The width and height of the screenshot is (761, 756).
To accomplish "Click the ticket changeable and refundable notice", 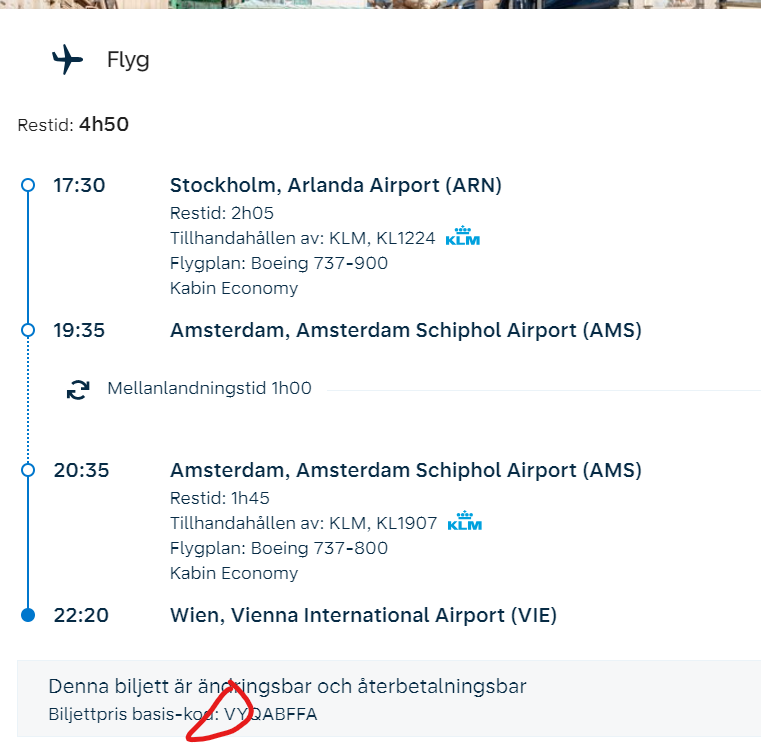I will point(287,686).
